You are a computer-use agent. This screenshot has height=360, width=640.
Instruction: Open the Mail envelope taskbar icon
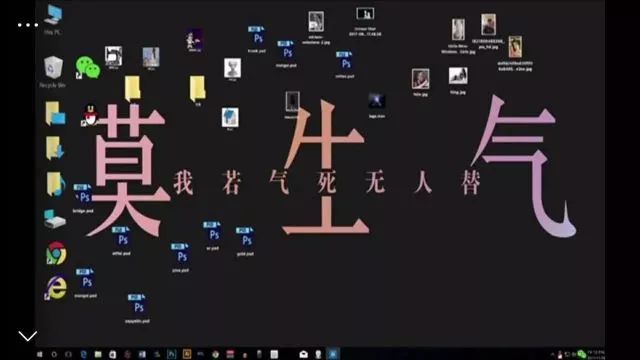pyautogui.click(x=303, y=354)
